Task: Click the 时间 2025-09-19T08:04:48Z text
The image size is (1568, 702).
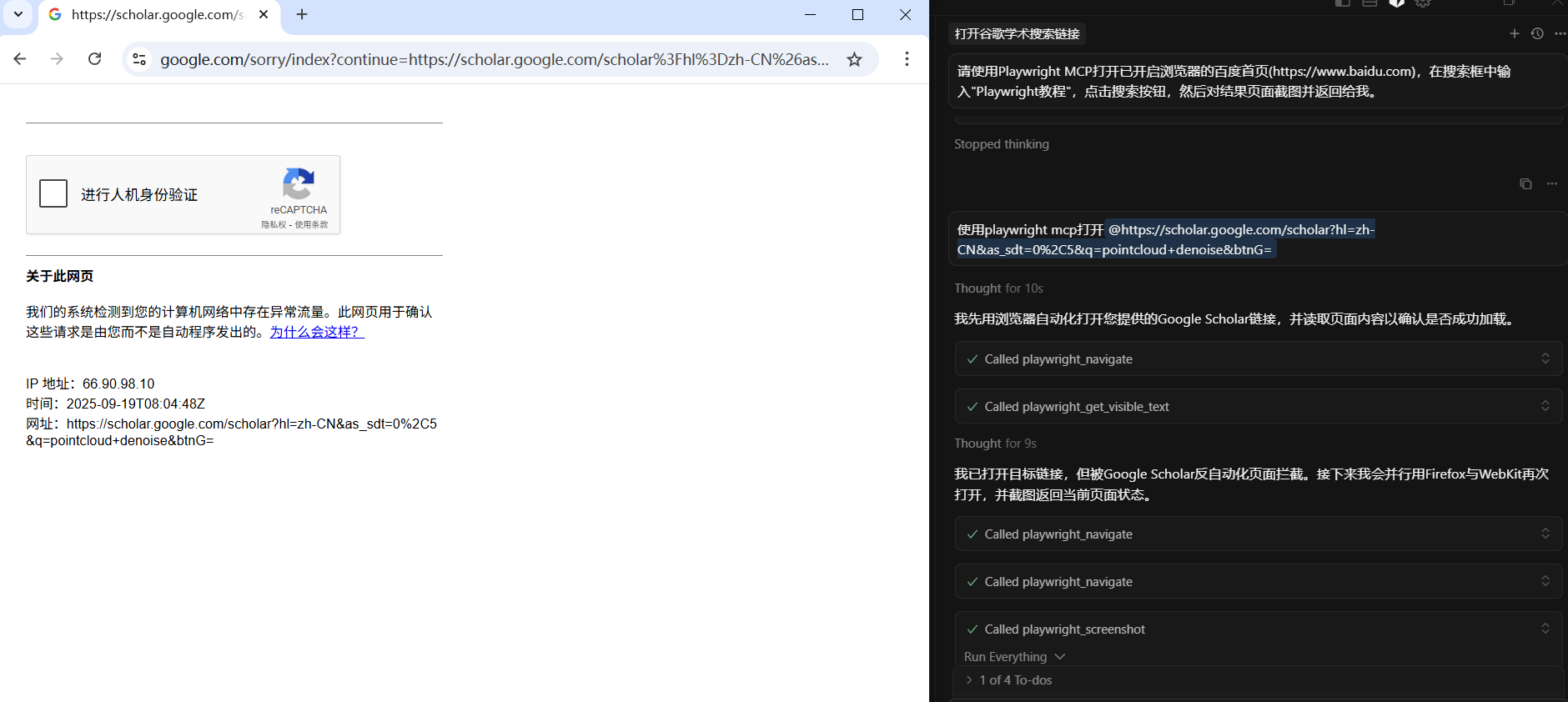Action: [x=115, y=404]
